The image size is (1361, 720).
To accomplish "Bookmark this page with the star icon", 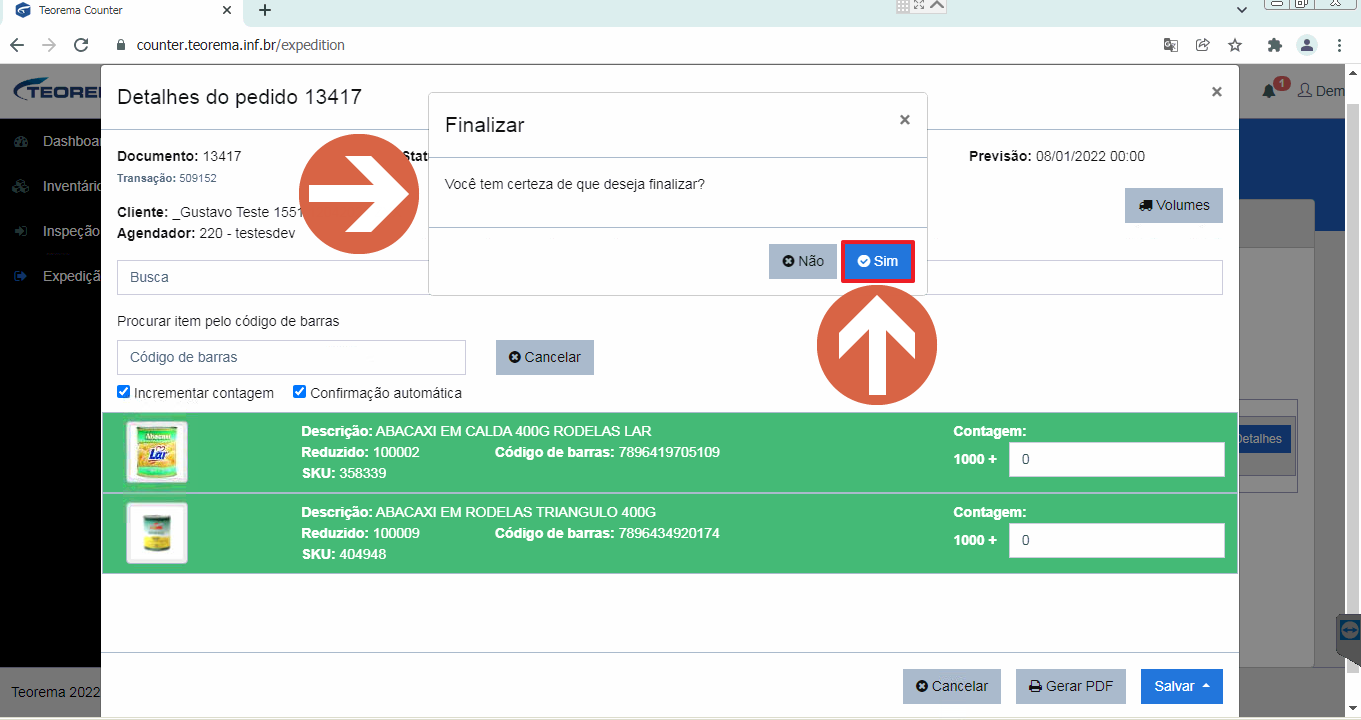I will click(1235, 45).
